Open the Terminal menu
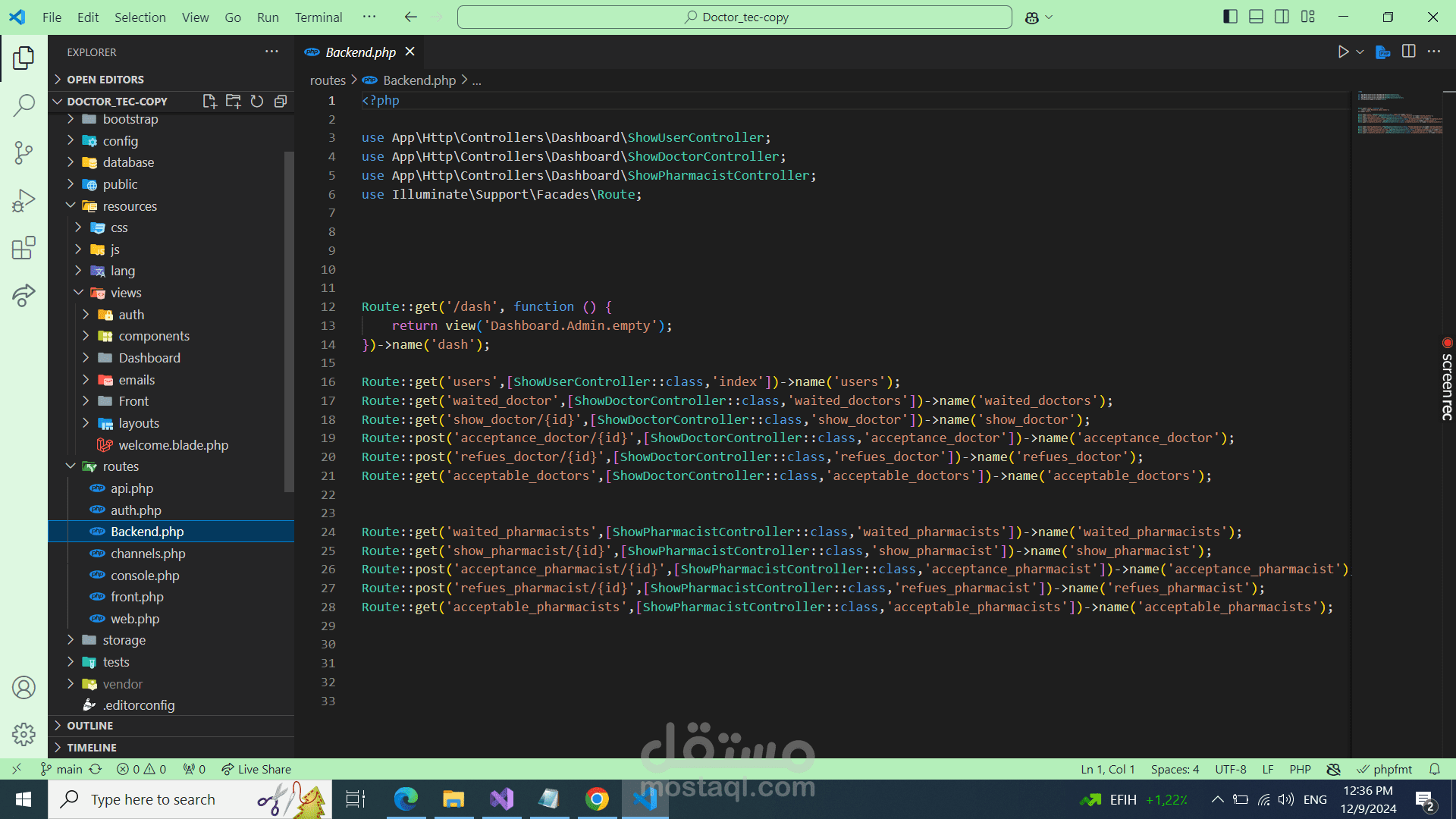This screenshot has height=819, width=1456. pos(318,17)
